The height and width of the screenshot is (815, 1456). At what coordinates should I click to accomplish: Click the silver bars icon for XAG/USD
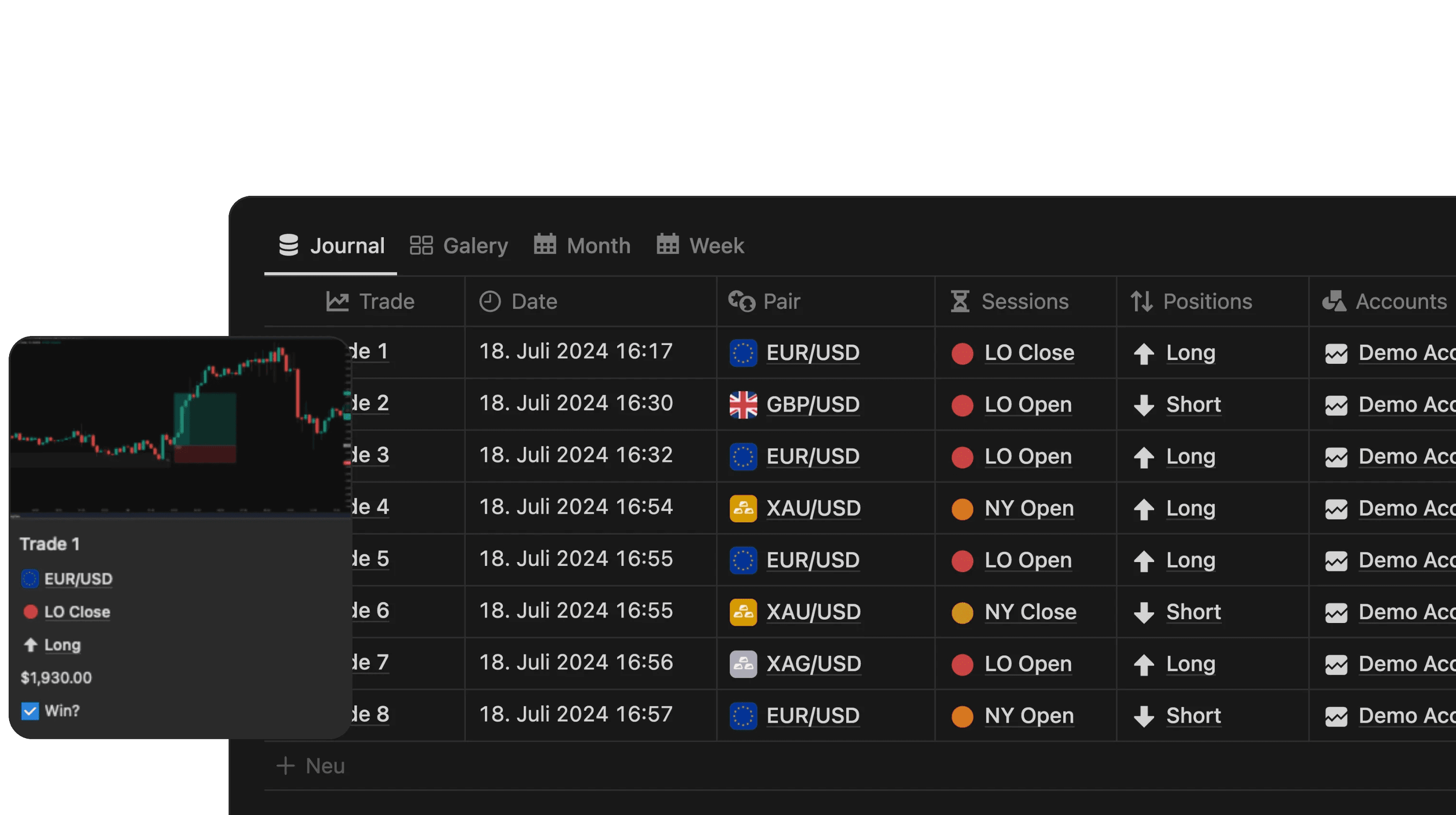[743, 664]
